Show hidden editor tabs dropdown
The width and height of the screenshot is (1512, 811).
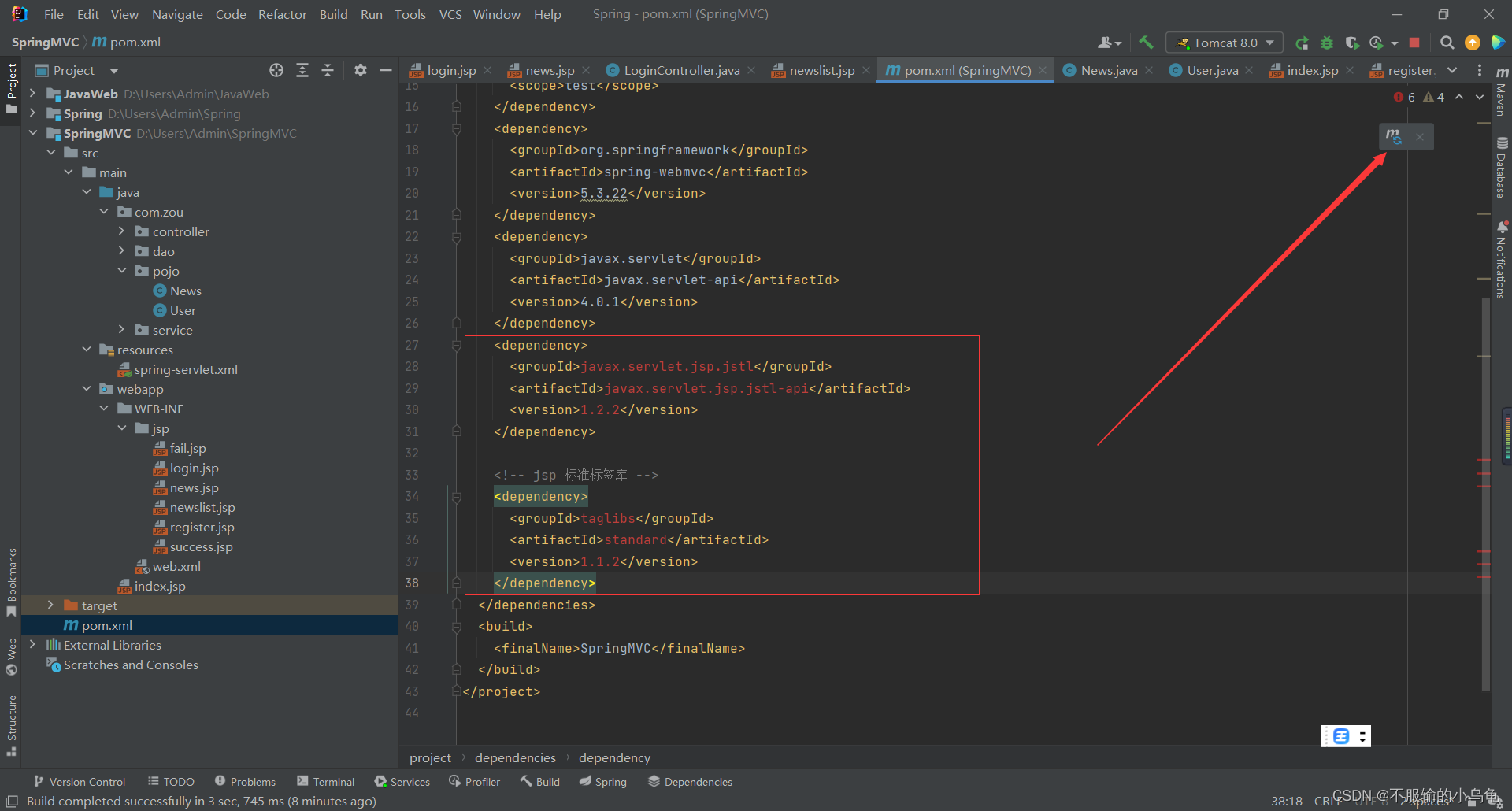[x=1452, y=70]
